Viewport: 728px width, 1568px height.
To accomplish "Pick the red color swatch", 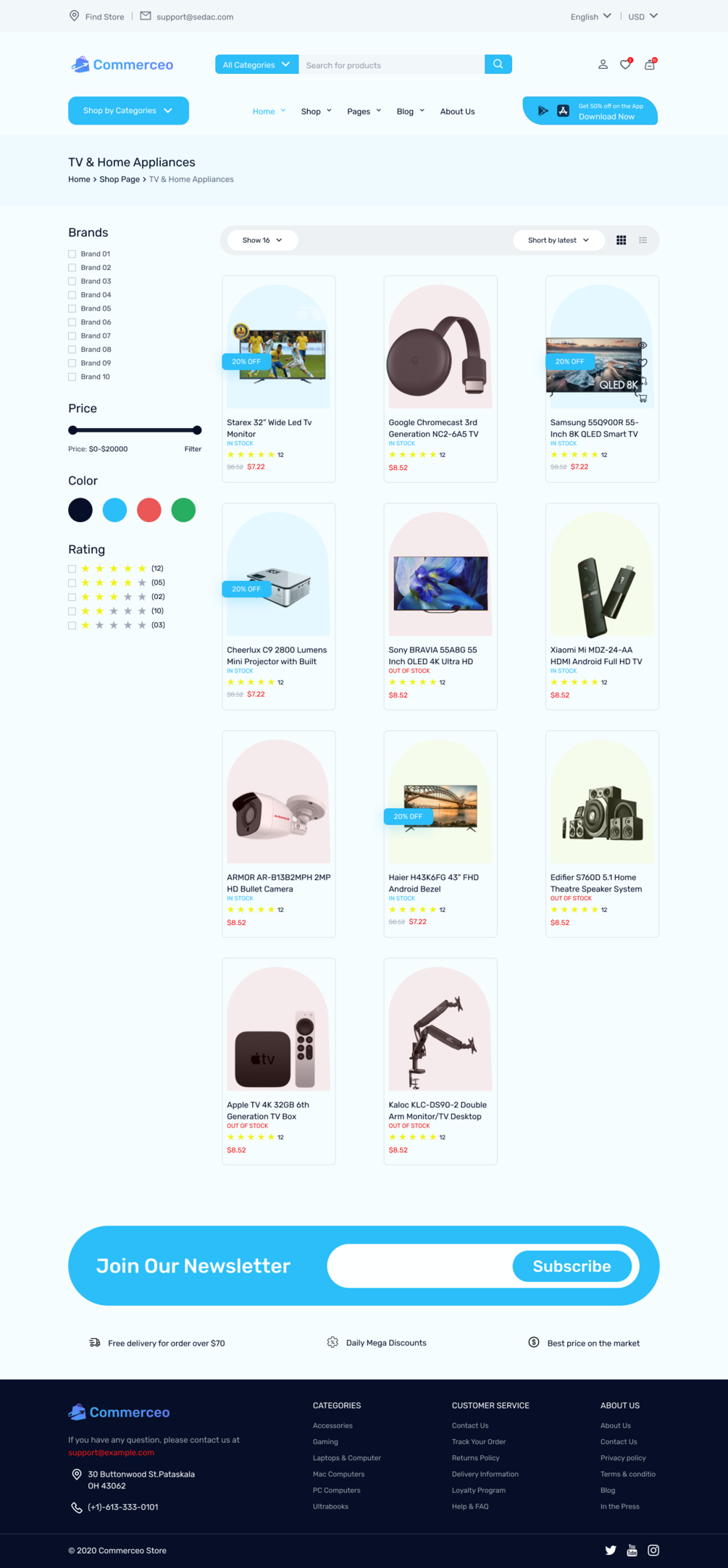I will click(149, 510).
